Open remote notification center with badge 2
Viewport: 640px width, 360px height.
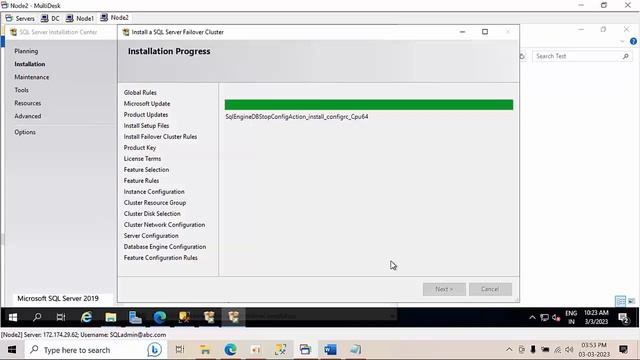pyautogui.click(x=623, y=318)
